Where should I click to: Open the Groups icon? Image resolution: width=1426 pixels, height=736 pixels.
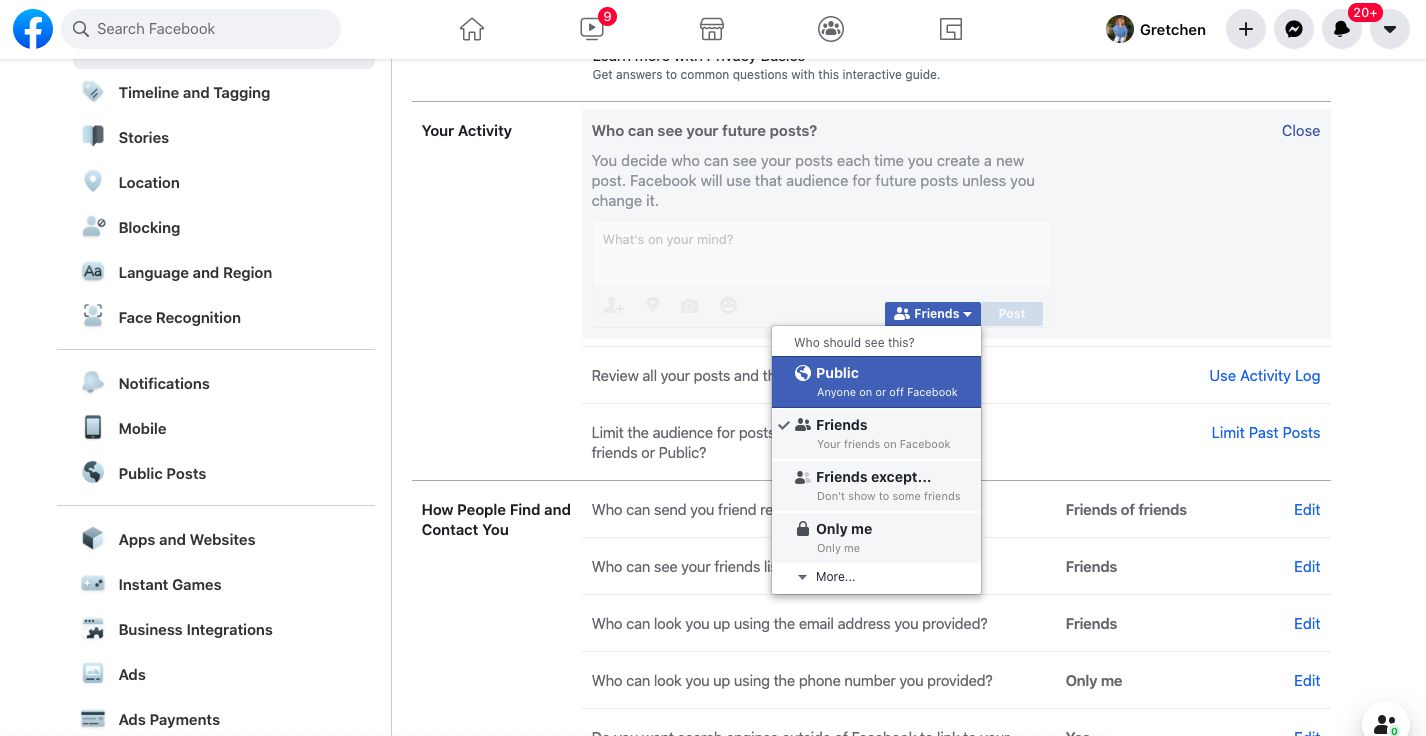coord(831,30)
